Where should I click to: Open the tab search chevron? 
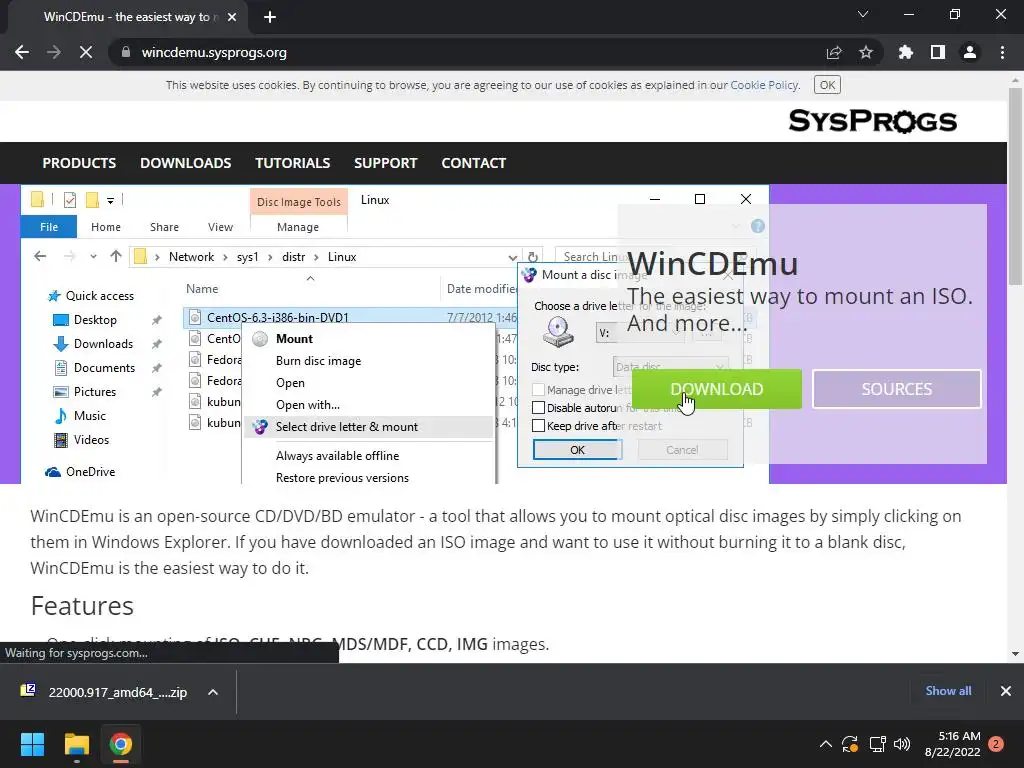[x=863, y=14]
